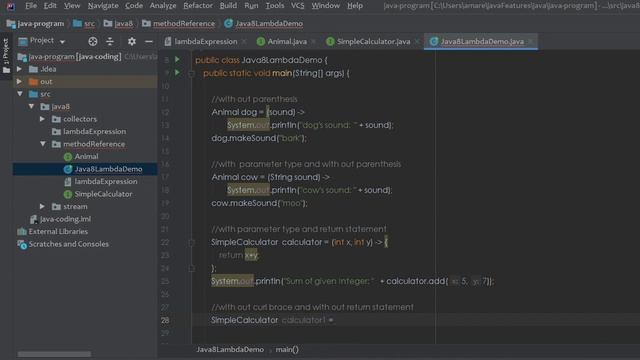Click the src breadcrumb
Viewport: 640px width, 360px height.
pos(84,24)
